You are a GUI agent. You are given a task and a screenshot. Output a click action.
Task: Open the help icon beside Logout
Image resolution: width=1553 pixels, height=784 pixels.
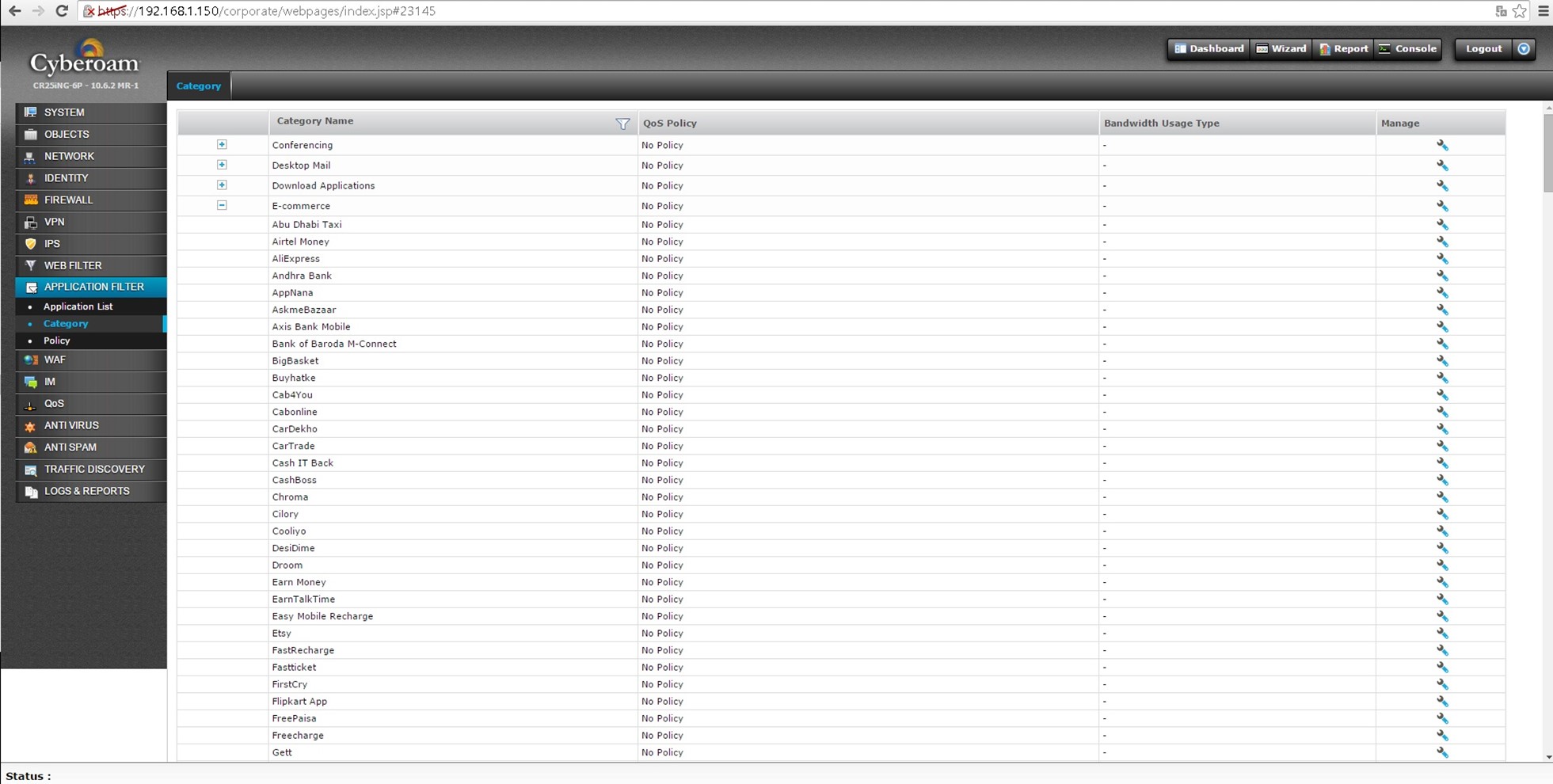pos(1524,49)
